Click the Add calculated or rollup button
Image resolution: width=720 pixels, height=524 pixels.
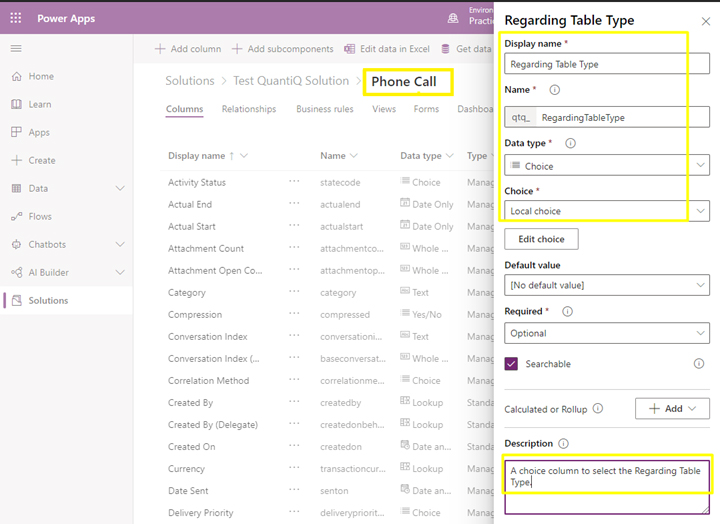tap(672, 408)
